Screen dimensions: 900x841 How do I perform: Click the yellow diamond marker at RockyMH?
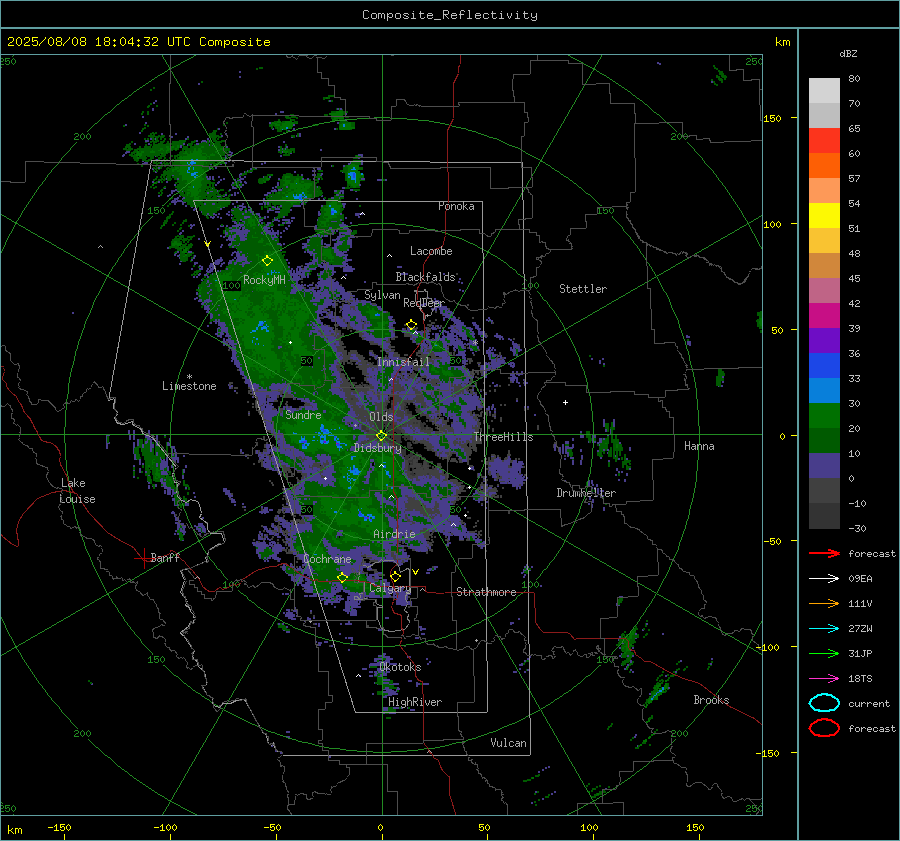point(267,261)
